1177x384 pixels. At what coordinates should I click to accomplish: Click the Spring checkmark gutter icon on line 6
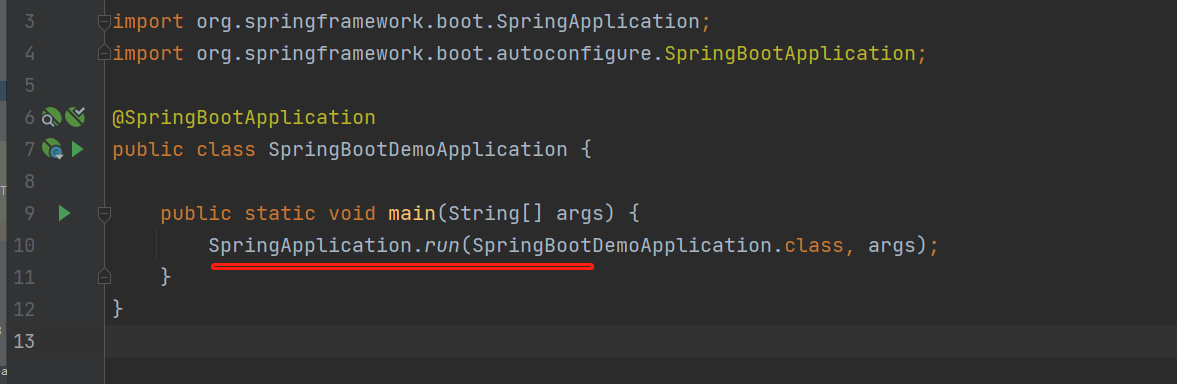75,117
